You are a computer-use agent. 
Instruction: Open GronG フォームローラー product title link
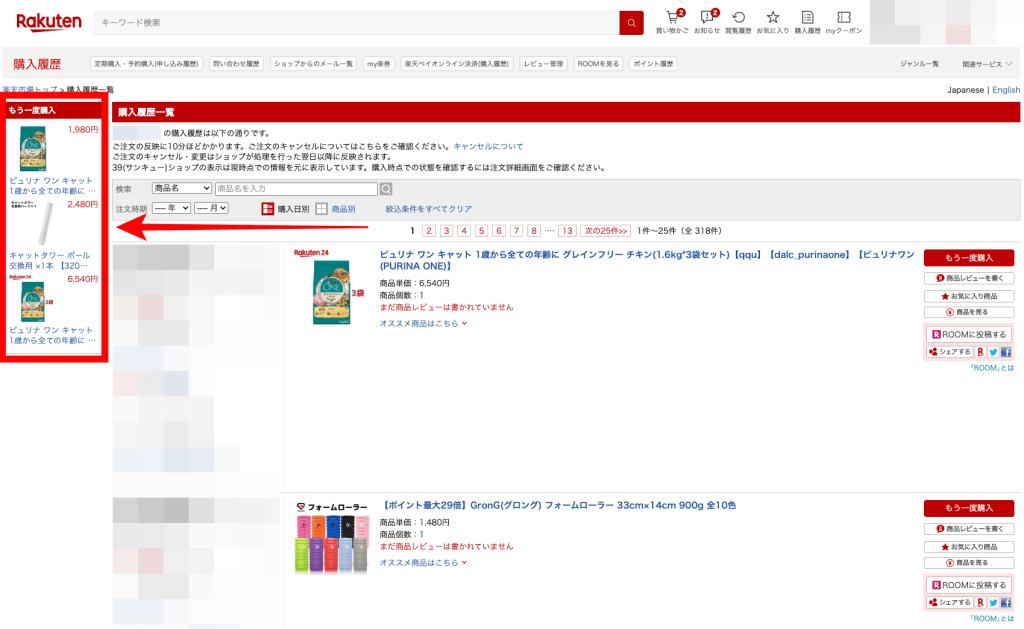coord(558,506)
